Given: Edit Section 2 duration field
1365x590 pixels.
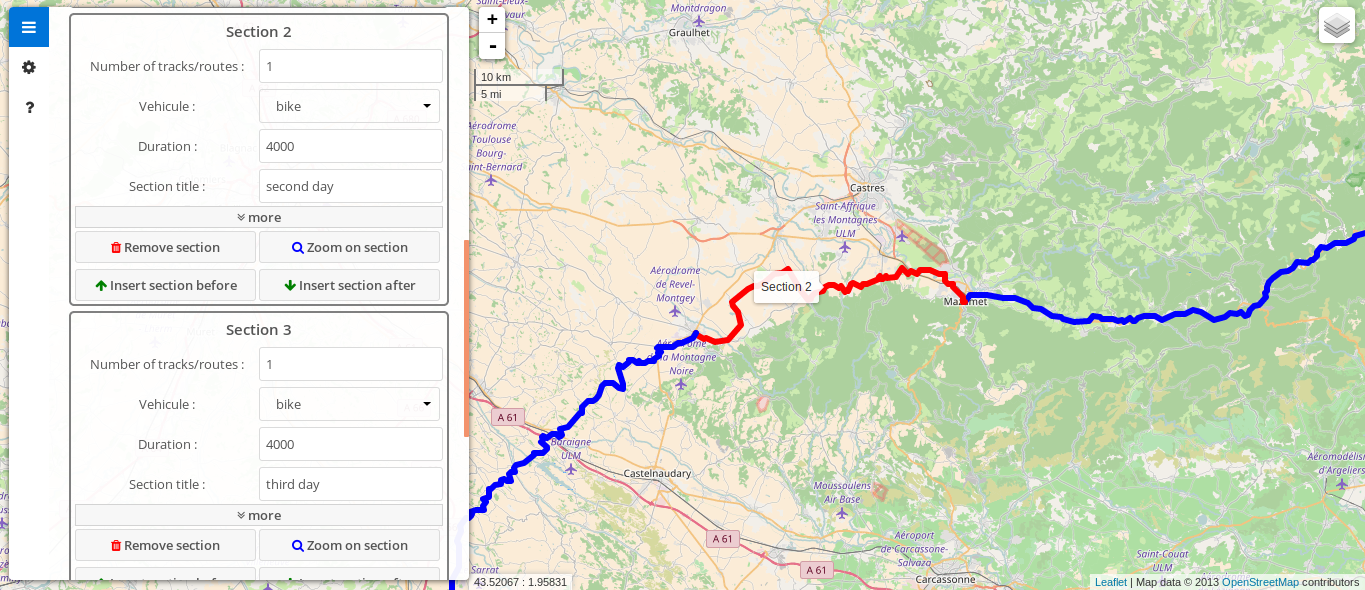Looking at the screenshot, I should [351, 146].
